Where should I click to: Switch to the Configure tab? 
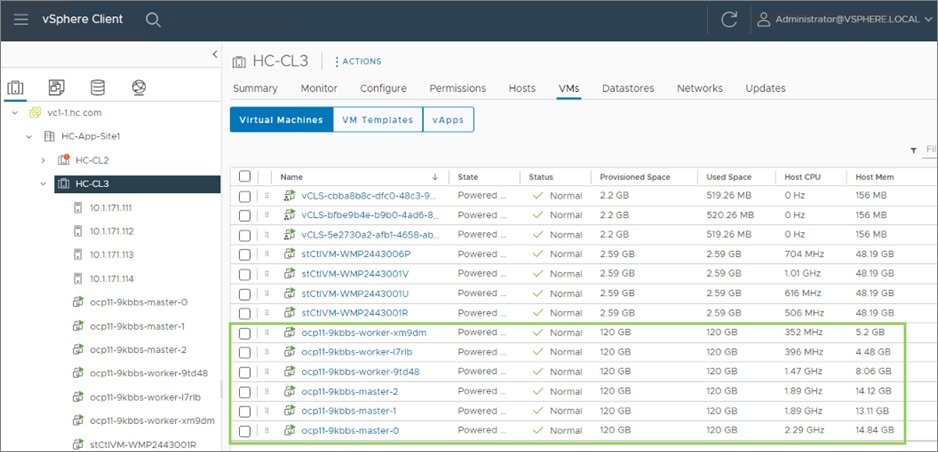pos(383,88)
